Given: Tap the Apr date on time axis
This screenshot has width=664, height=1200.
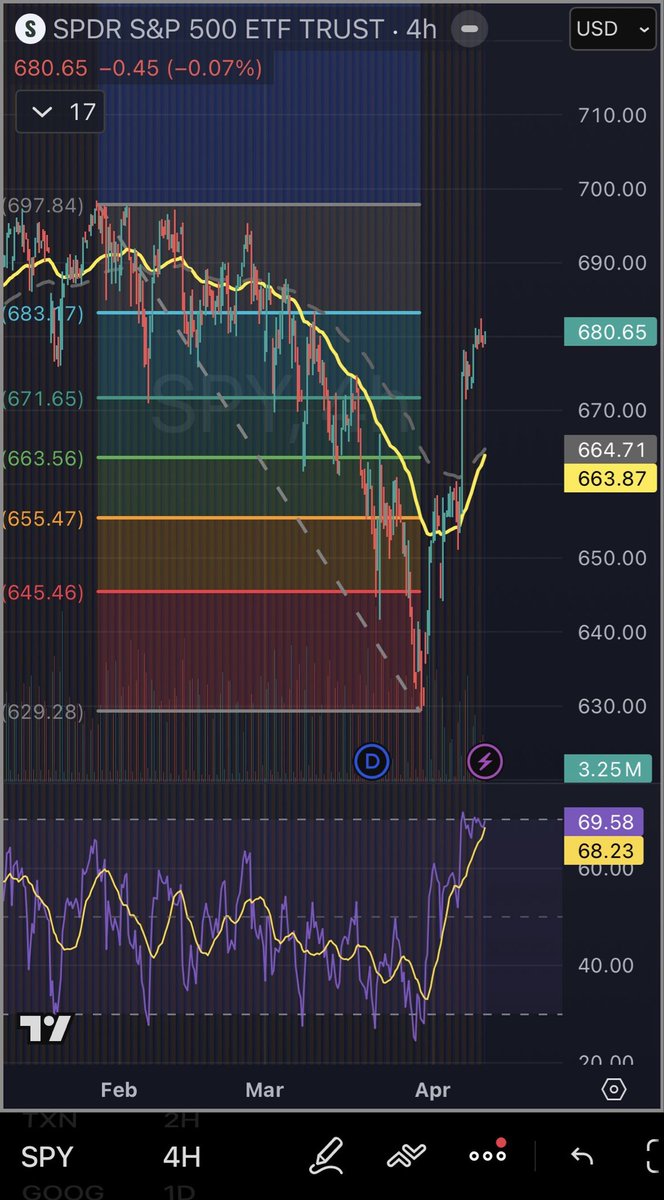Looking at the screenshot, I should [431, 1090].
